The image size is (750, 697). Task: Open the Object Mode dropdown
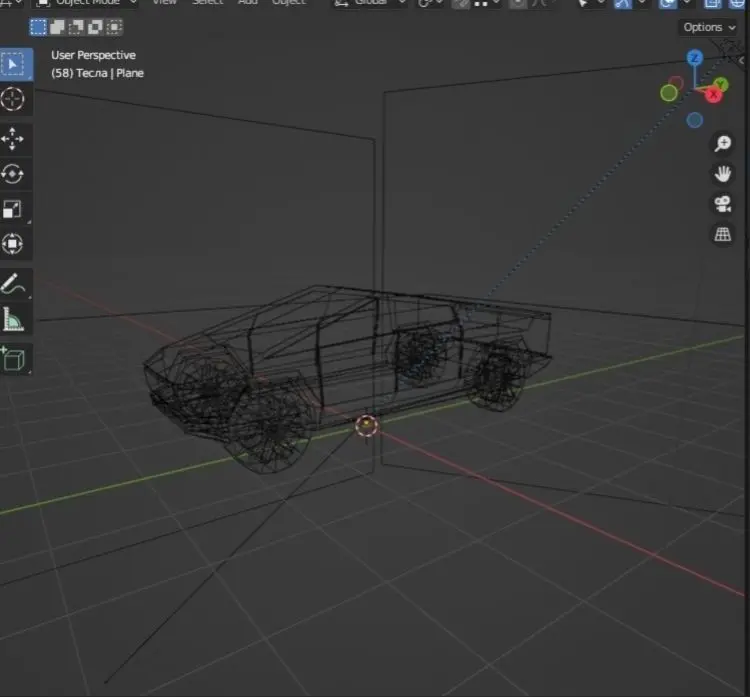click(x=88, y=3)
